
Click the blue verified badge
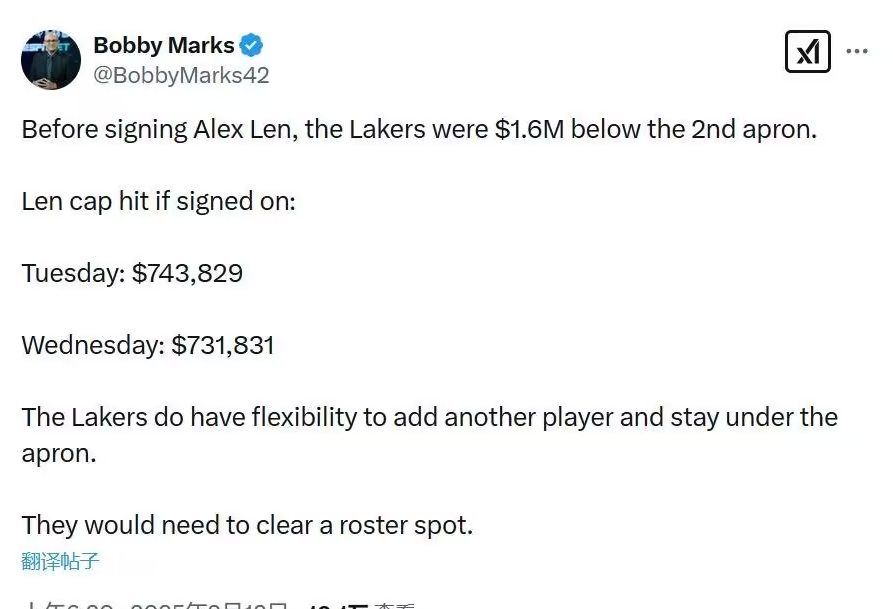tap(251, 45)
